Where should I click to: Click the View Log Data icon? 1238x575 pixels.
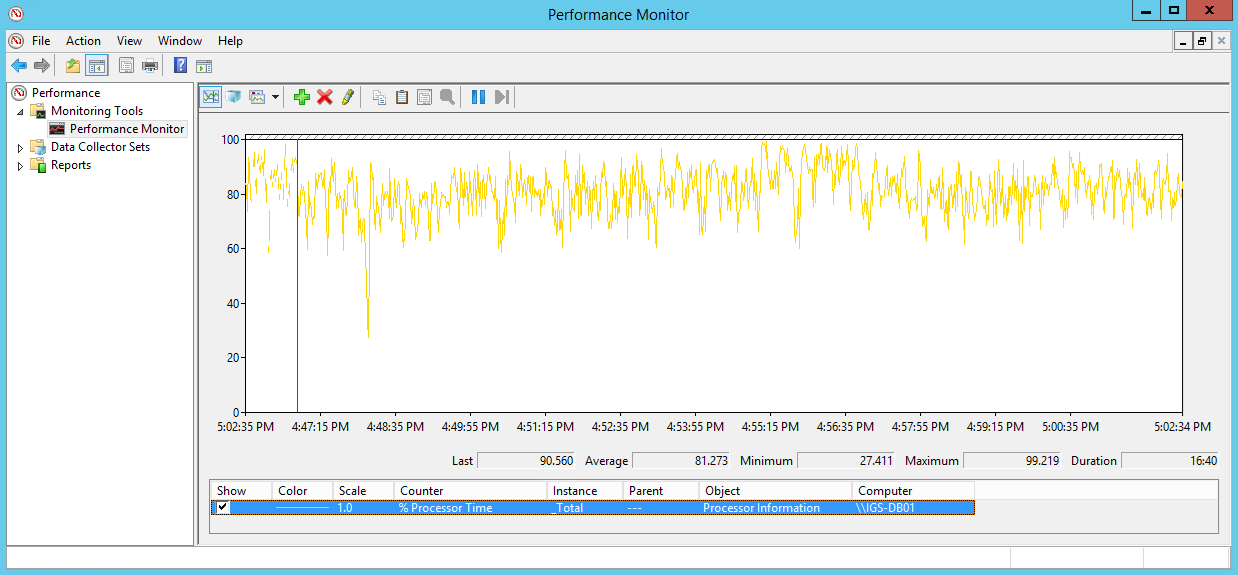pos(233,97)
